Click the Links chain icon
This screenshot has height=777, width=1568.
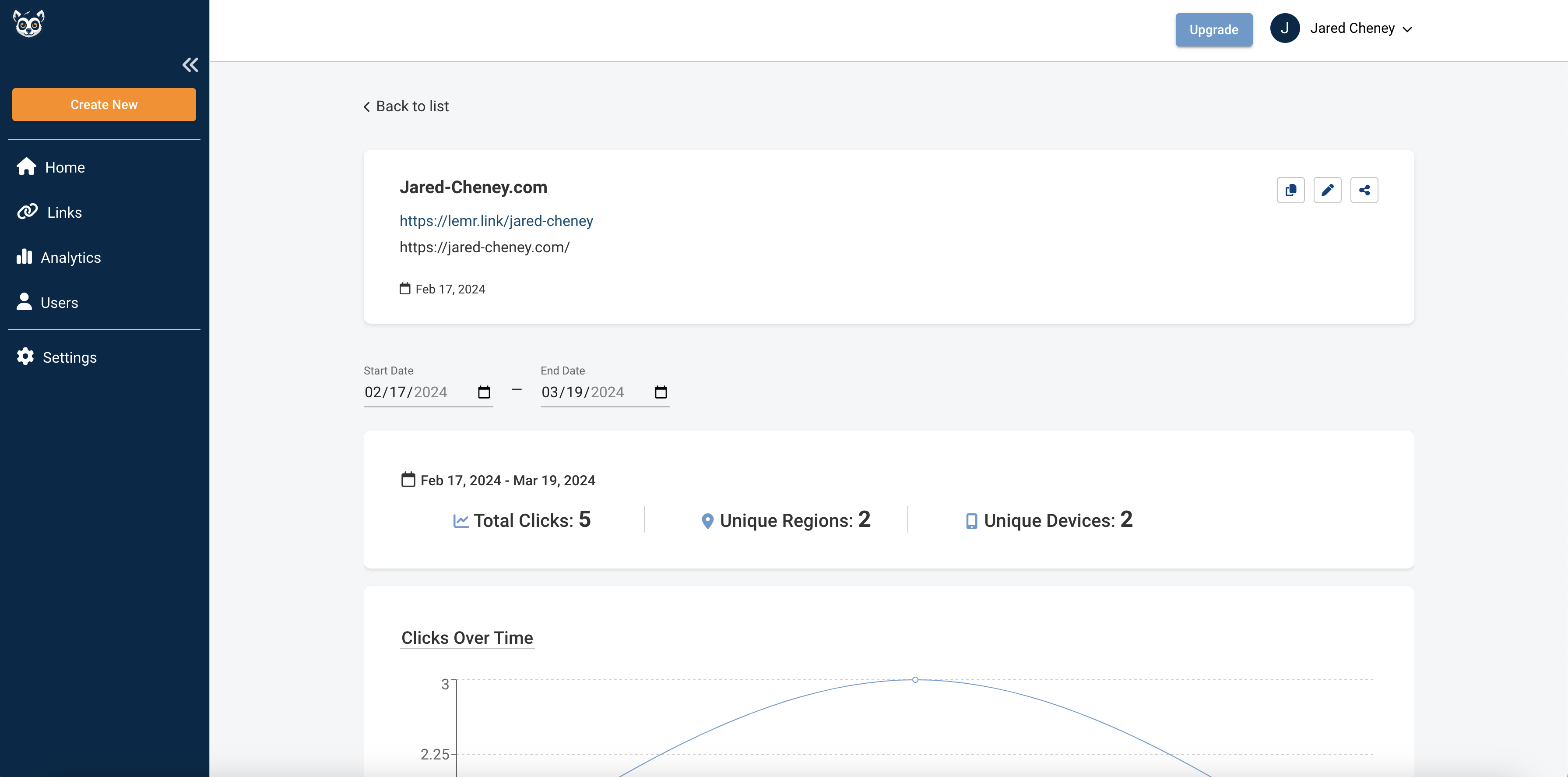click(28, 211)
